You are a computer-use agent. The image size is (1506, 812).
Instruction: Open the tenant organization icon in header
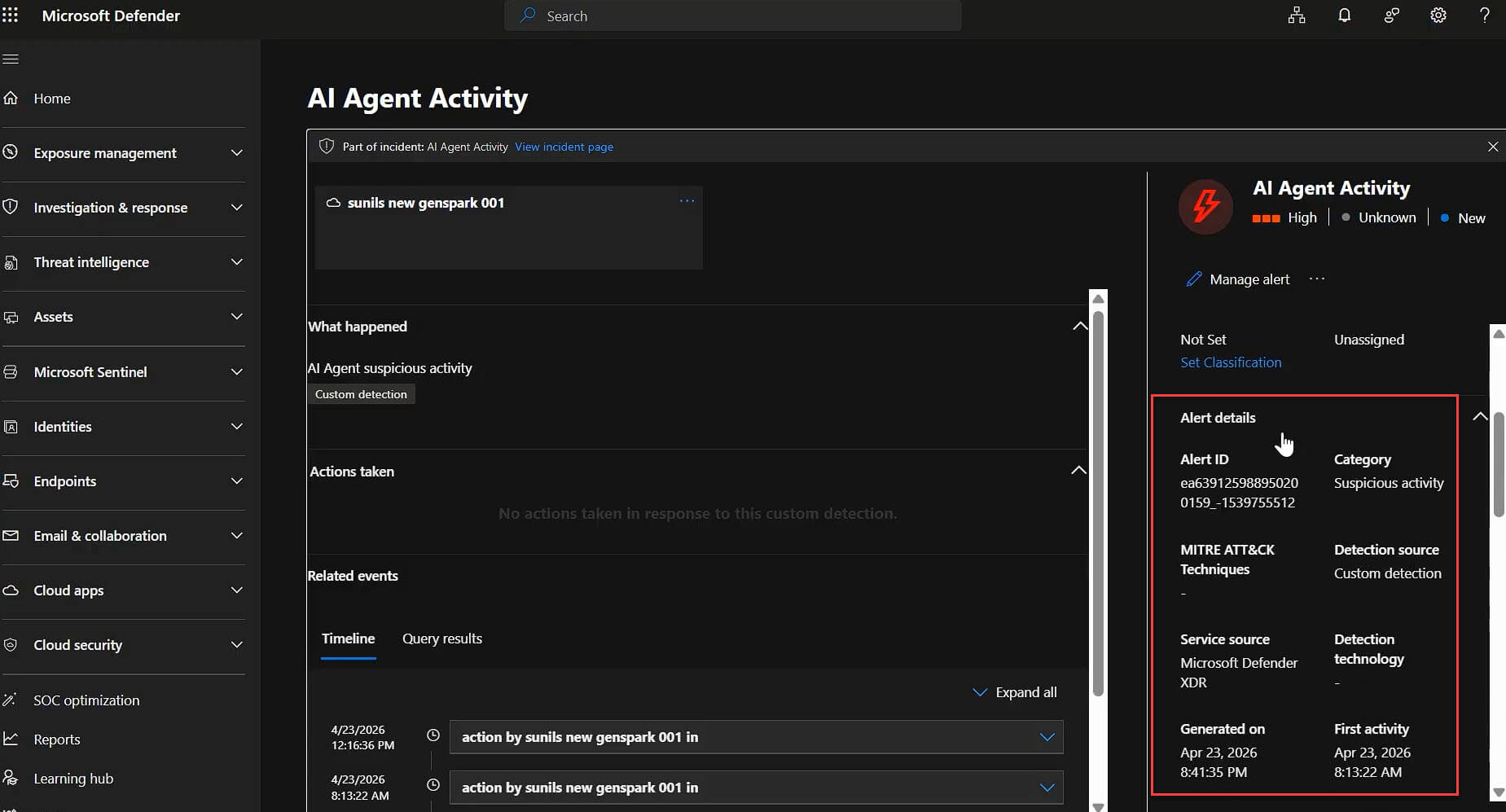click(x=1297, y=15)
